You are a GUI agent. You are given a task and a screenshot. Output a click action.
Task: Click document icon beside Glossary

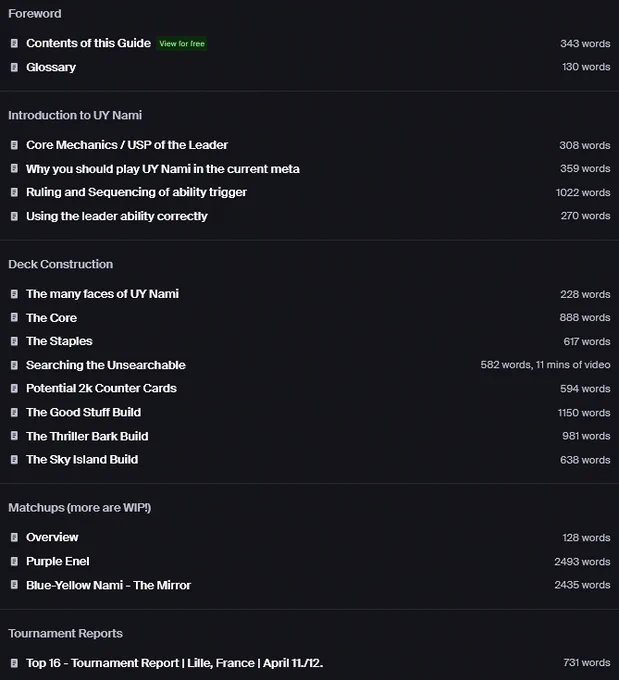click(14, 67)
